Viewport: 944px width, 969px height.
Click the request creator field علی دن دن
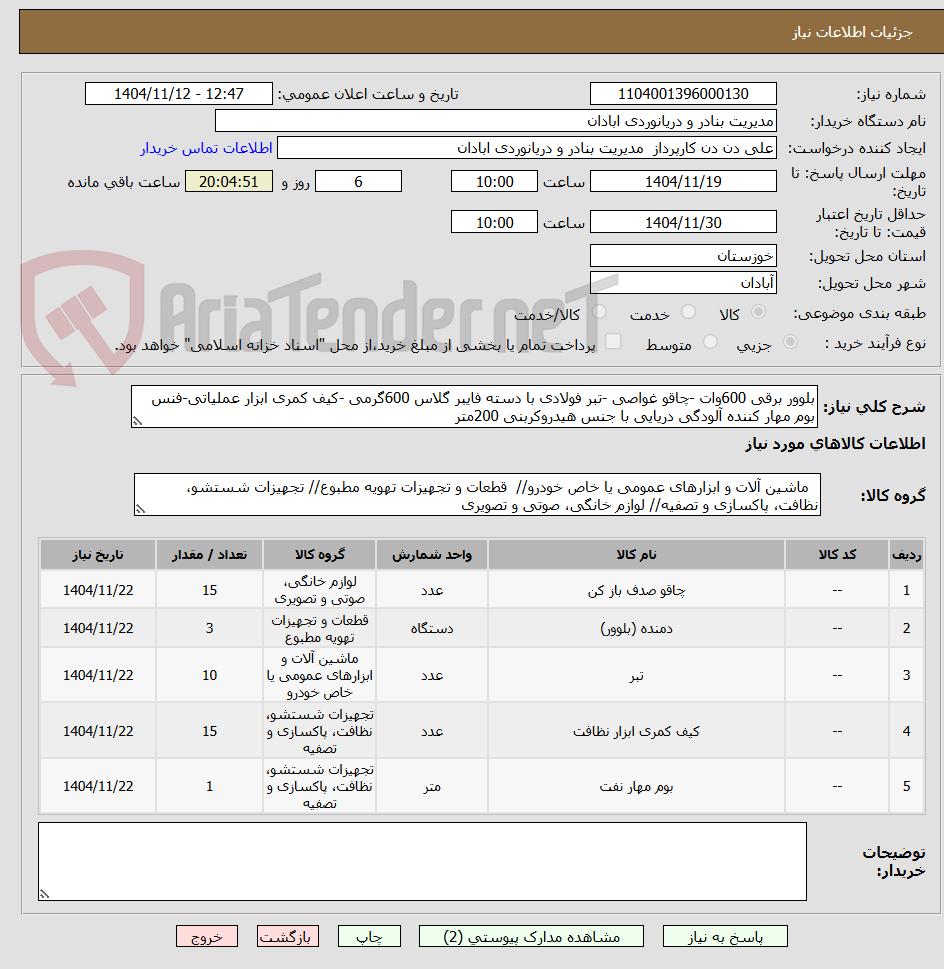coord(526,148)
